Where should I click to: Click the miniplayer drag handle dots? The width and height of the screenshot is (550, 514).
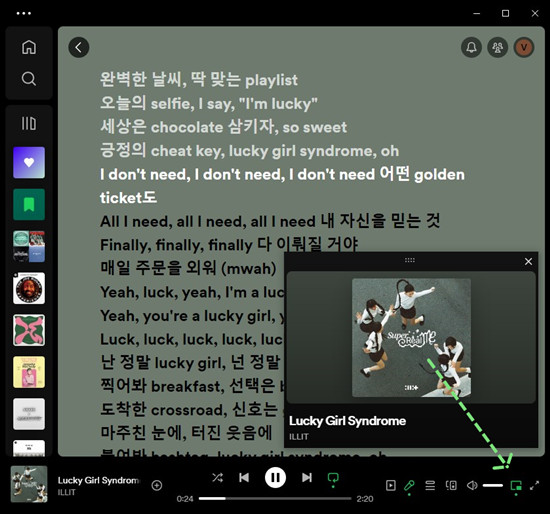tap(410, 260)
